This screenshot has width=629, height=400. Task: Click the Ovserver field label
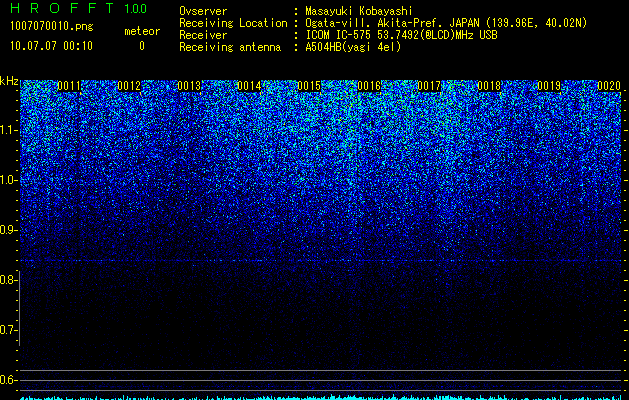point(203,11)
